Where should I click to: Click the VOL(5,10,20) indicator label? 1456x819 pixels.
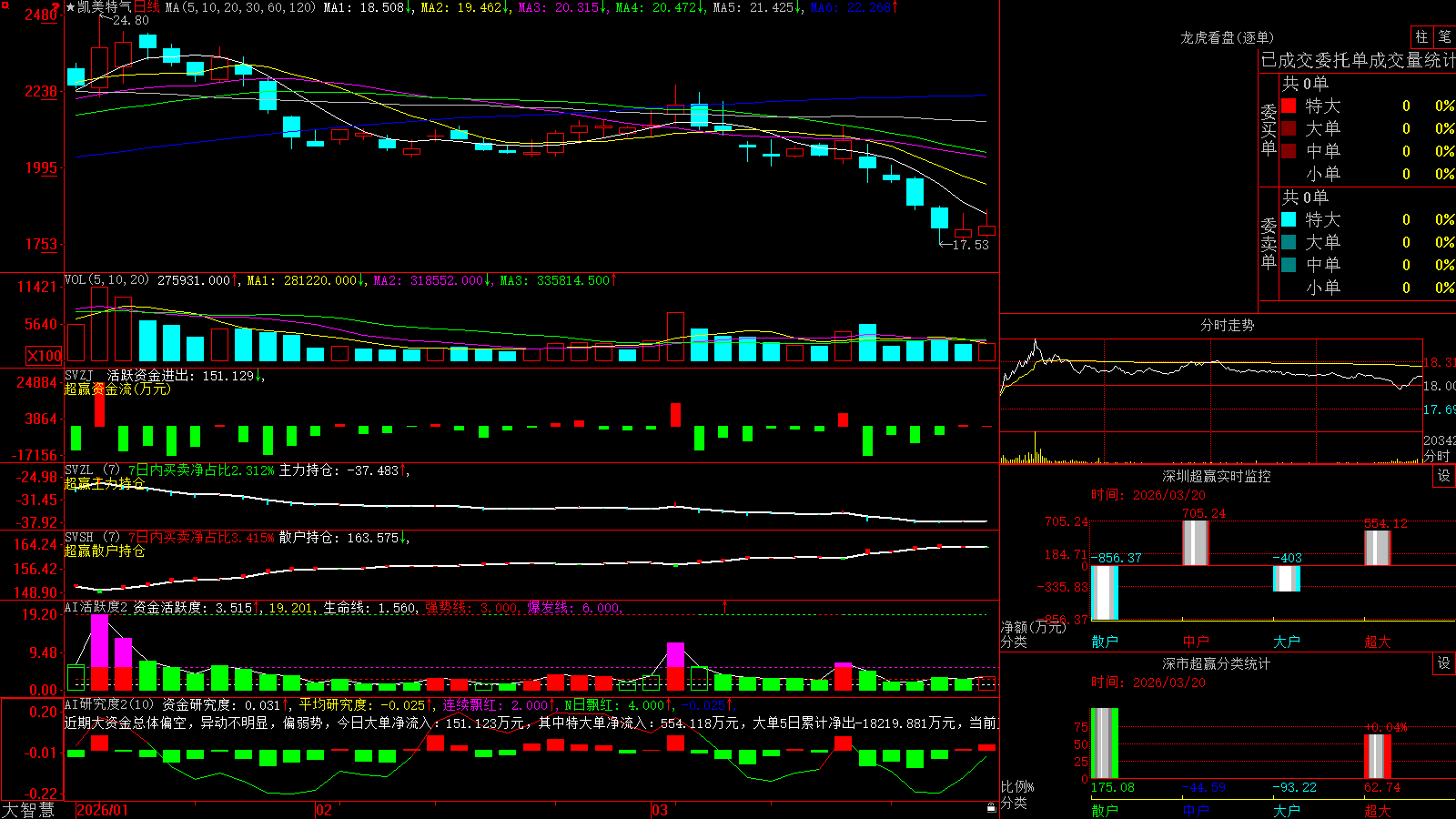(x=107, y=280)
